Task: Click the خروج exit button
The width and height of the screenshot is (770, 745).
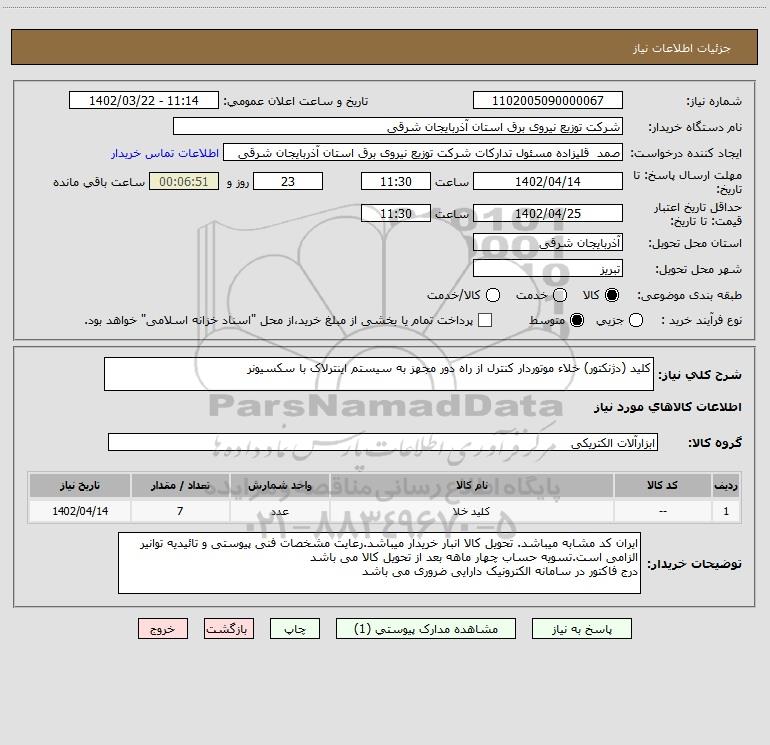Action: pos(163,629)
